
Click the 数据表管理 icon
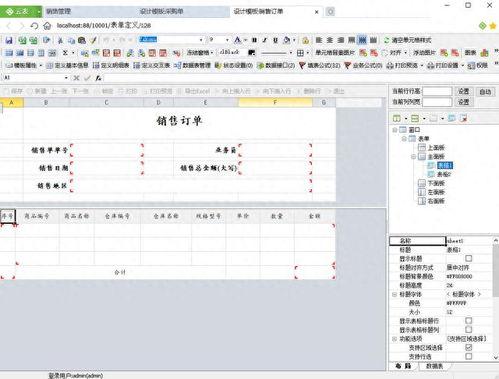point(177,65)
